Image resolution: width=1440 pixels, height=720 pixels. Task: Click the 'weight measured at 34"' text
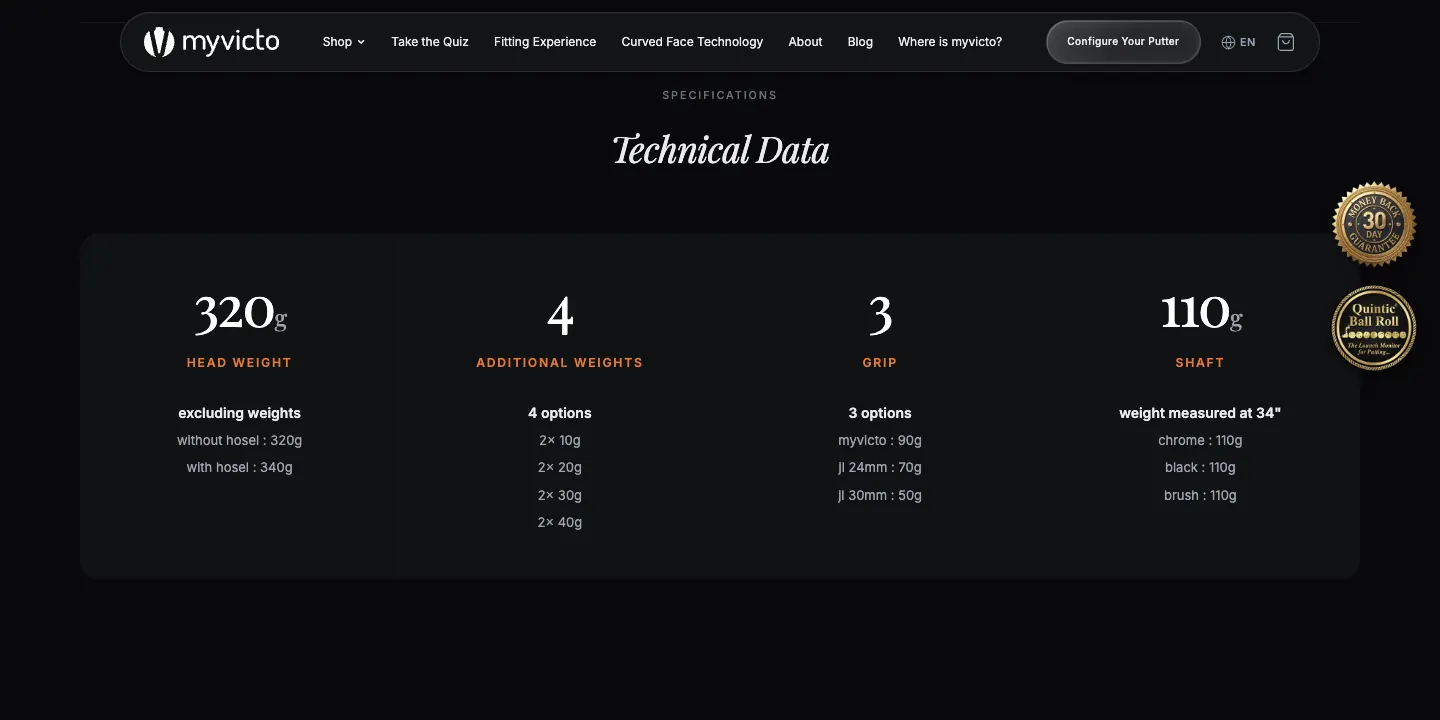(x=1200, y=413)
